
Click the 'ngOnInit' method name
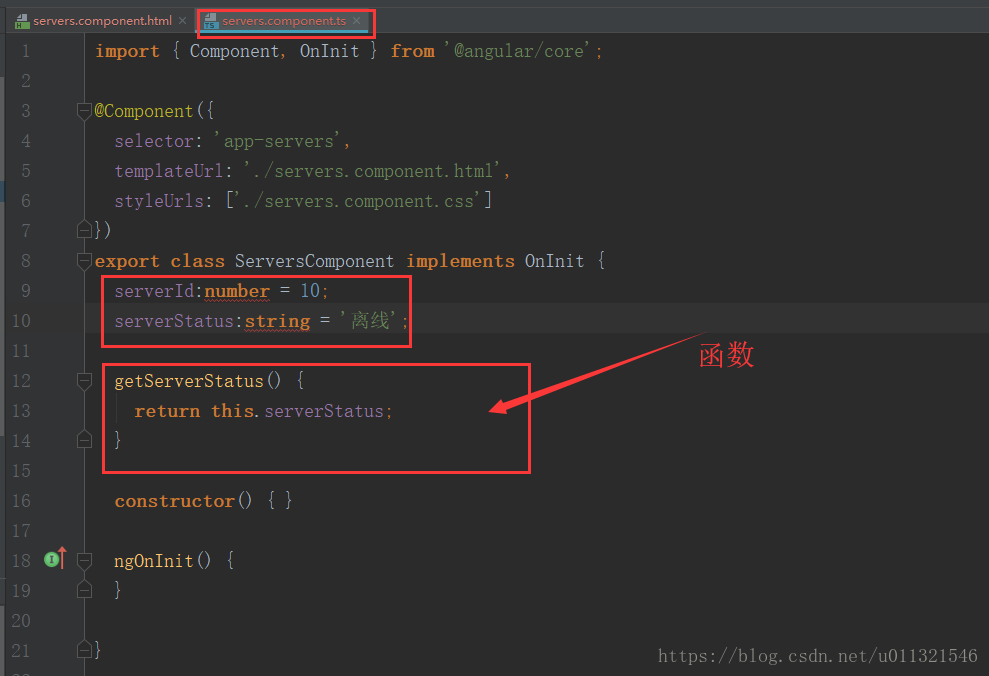(154, 561)
